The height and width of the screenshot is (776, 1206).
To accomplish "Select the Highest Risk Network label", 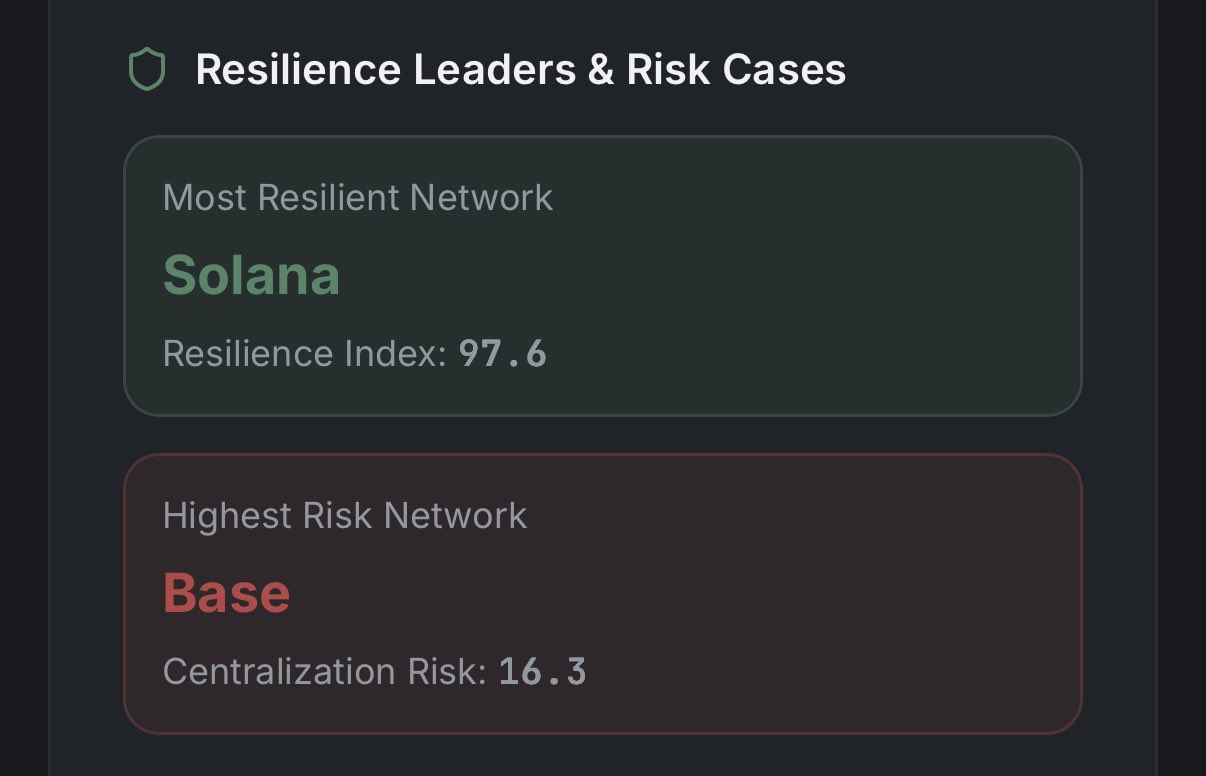I will 344,515.
